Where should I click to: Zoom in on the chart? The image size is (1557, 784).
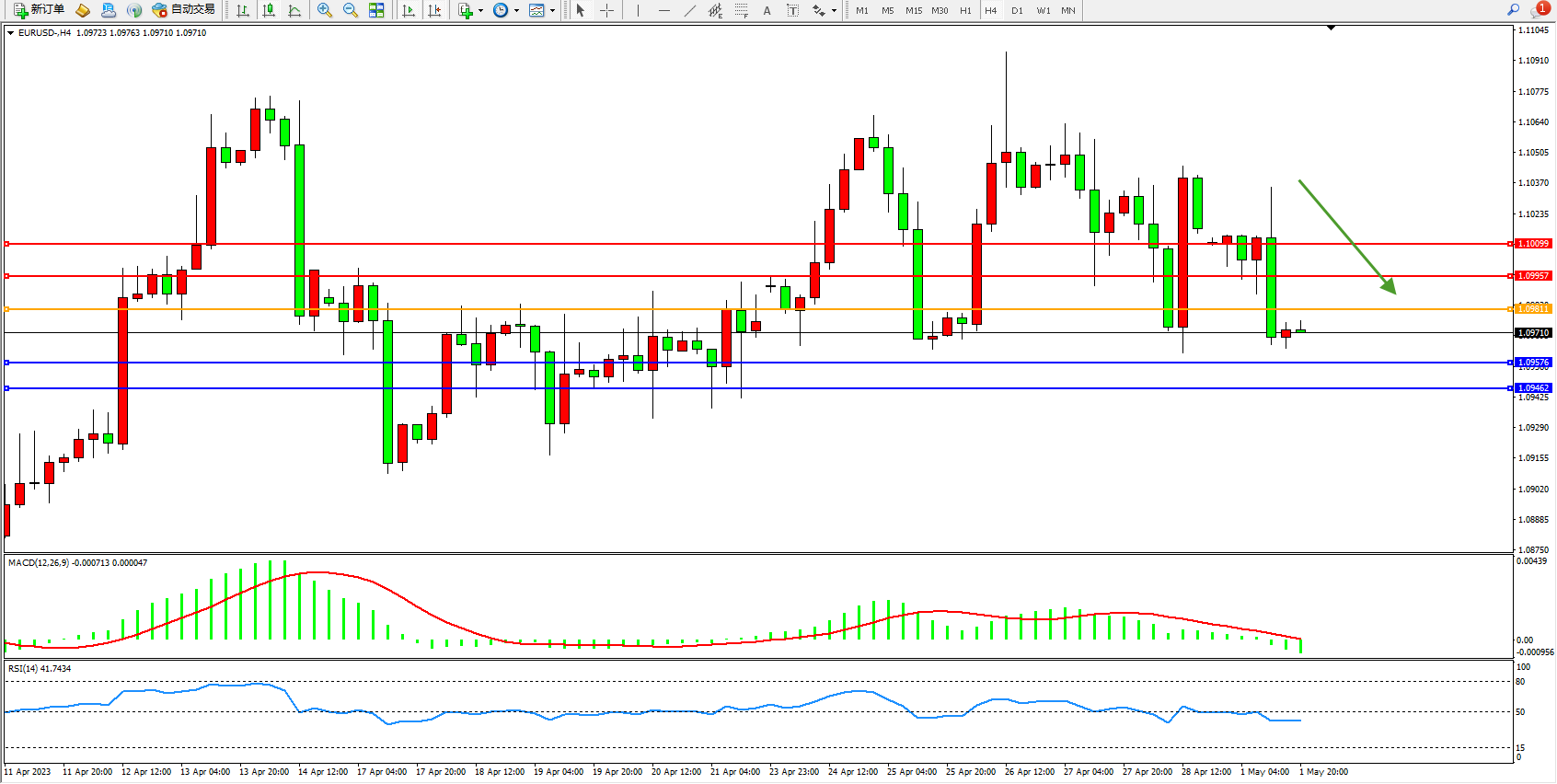pos(325,10)
